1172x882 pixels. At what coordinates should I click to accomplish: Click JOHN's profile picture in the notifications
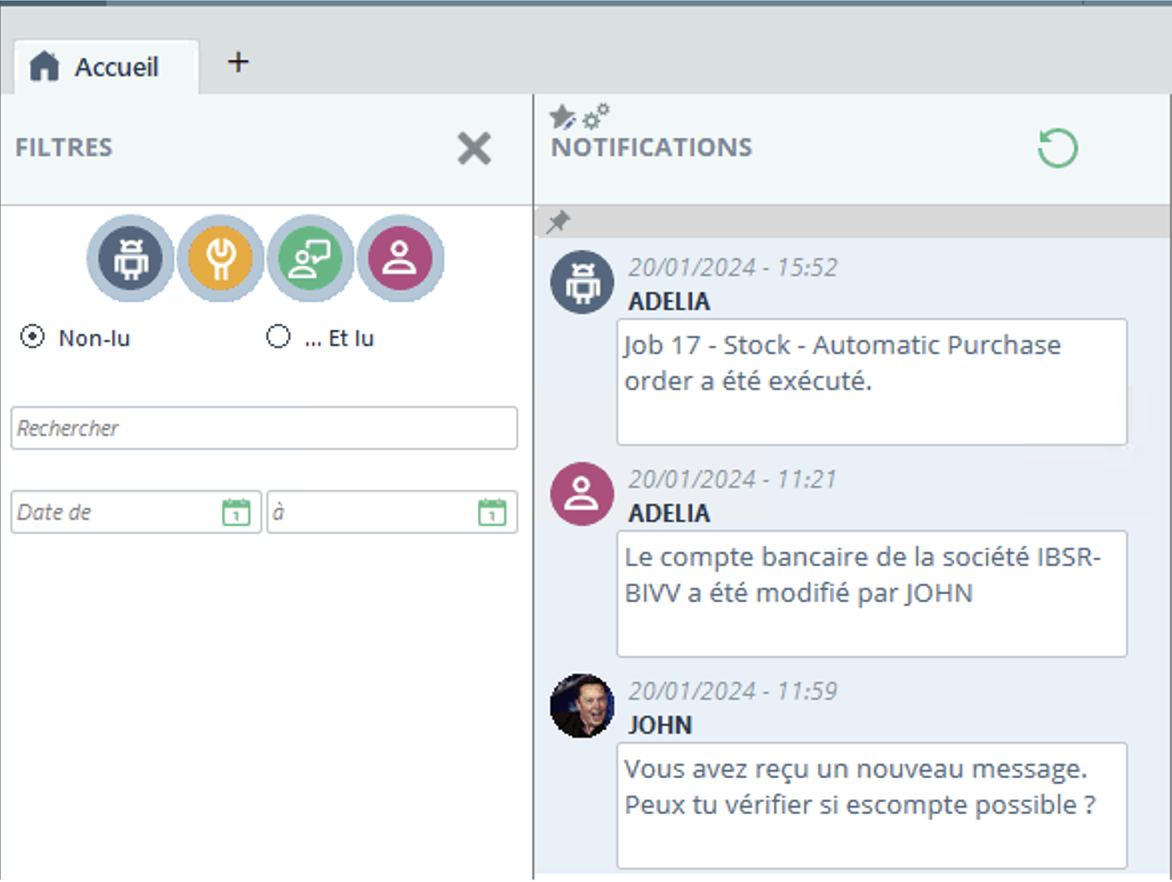click(581, 705)
